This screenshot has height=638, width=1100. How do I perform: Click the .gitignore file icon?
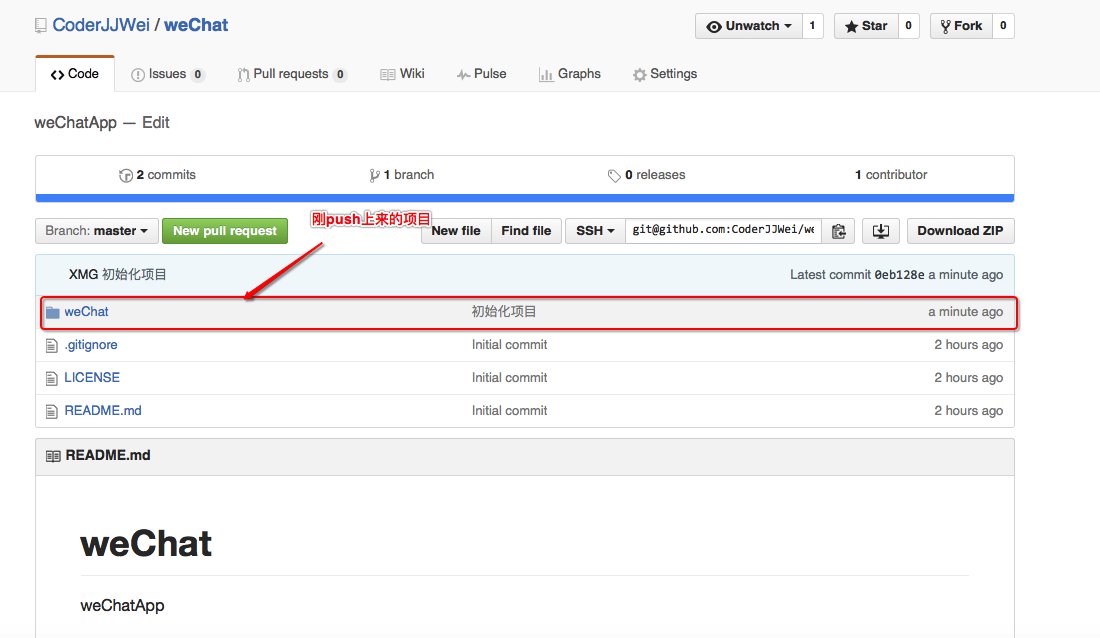point(51,345)
